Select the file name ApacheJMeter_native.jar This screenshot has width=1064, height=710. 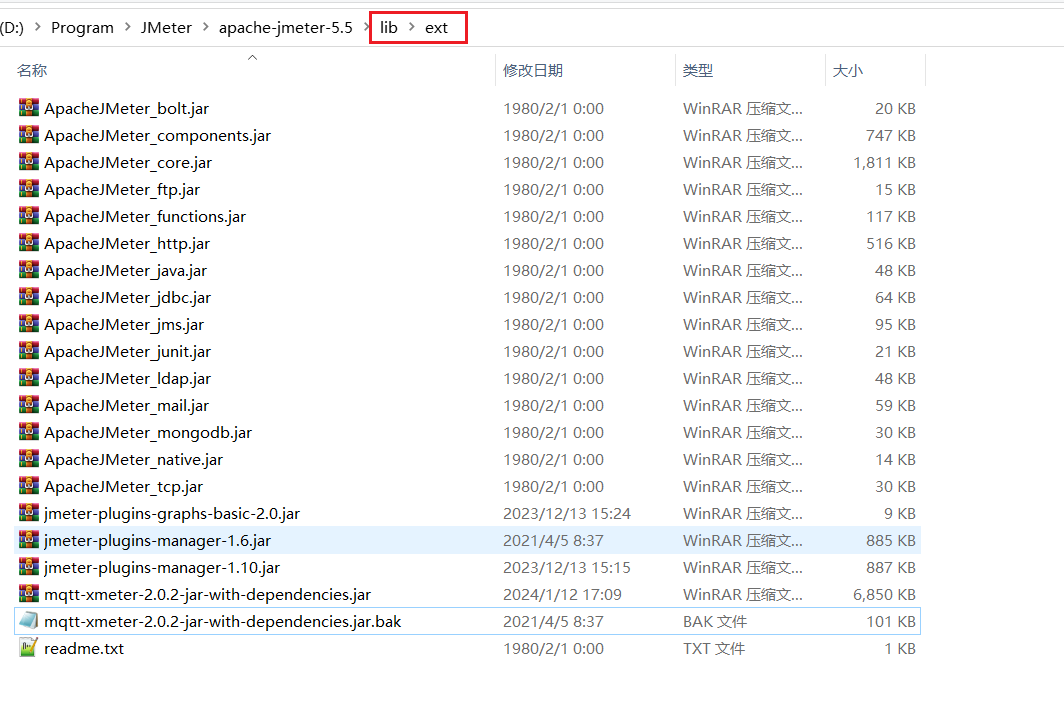(x=134, y=460)
